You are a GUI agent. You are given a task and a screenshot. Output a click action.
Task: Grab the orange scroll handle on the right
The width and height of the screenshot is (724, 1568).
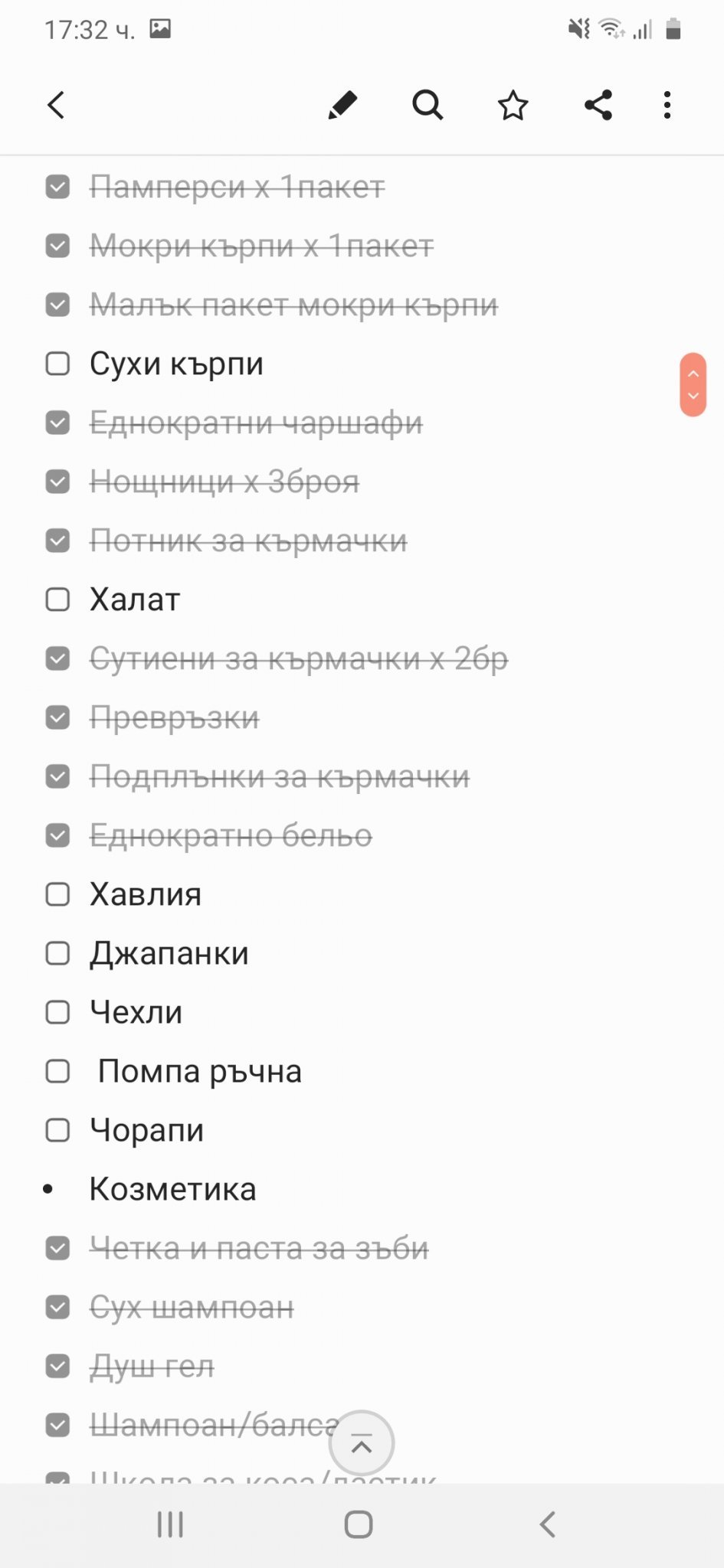click(693, 384)
